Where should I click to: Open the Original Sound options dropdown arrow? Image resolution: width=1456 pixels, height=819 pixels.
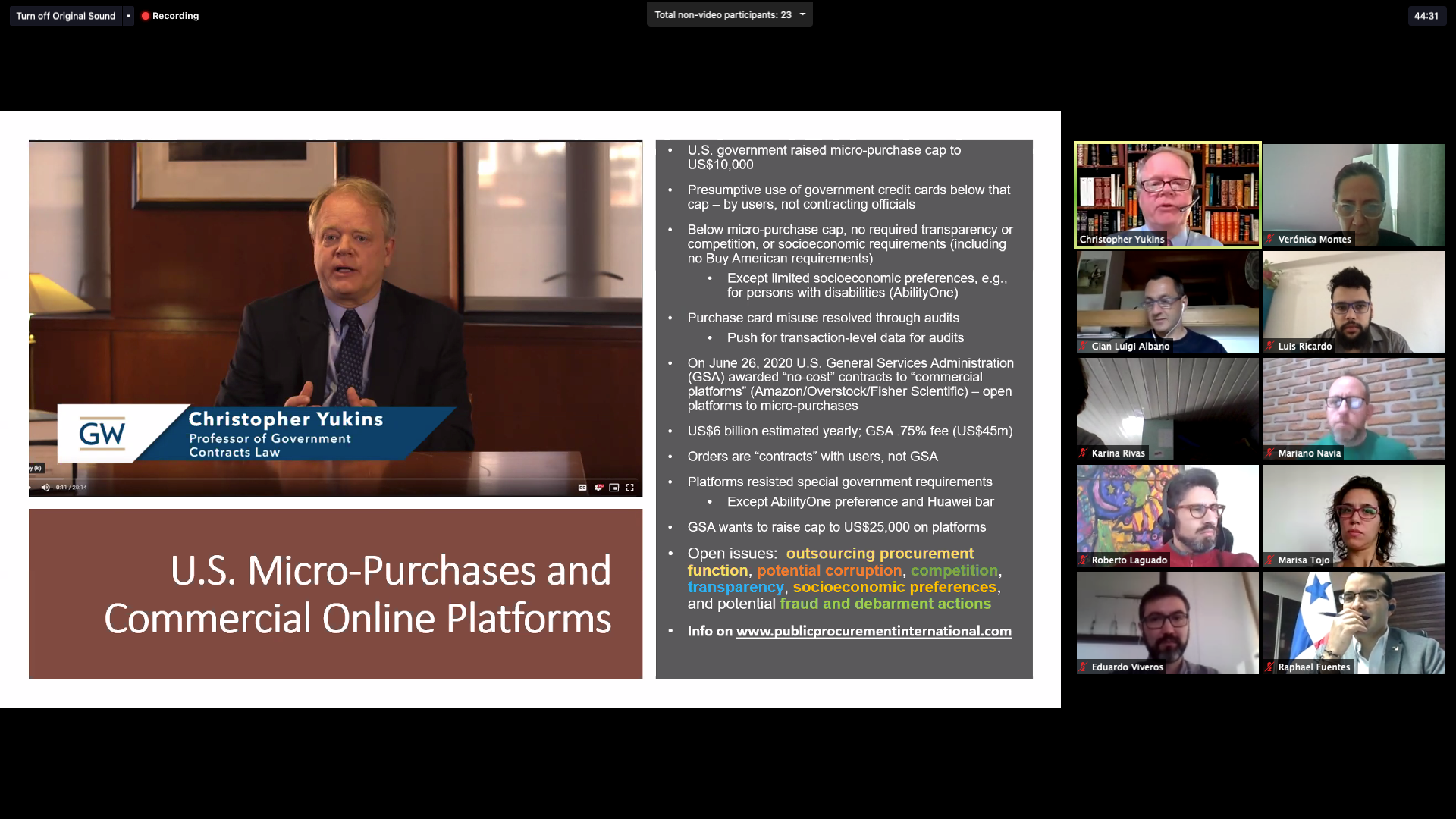tap(128, 16)
